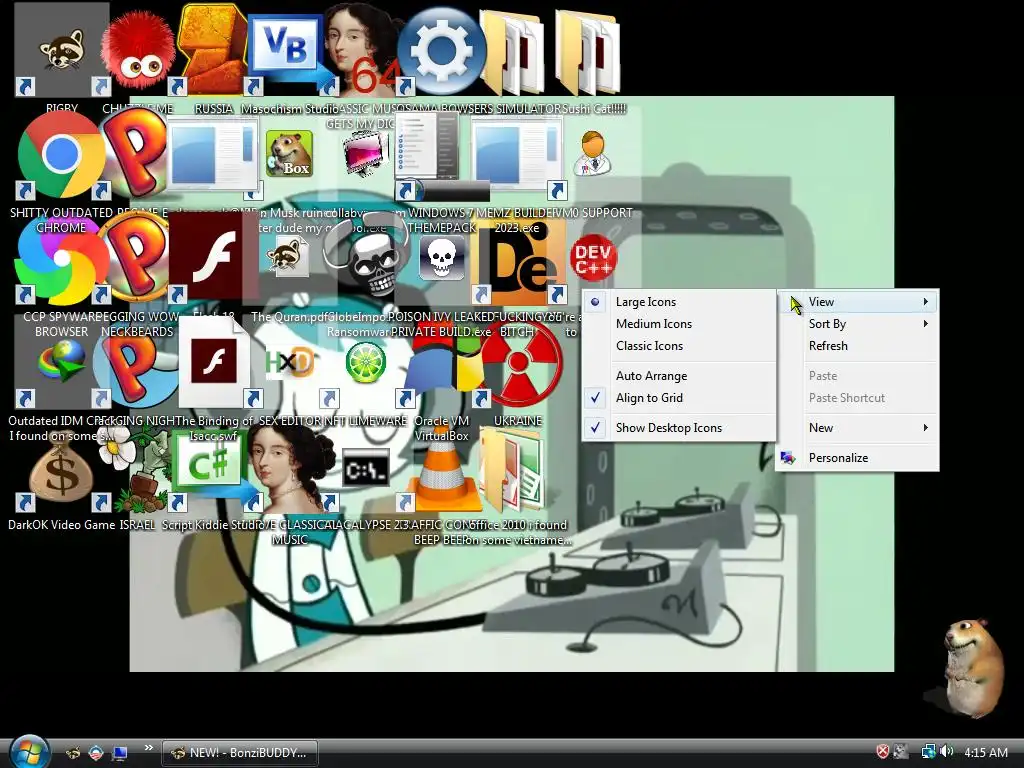Open the orange De application shortcut
Viewport: 1024px width, 768px height.
coord(519,261)
